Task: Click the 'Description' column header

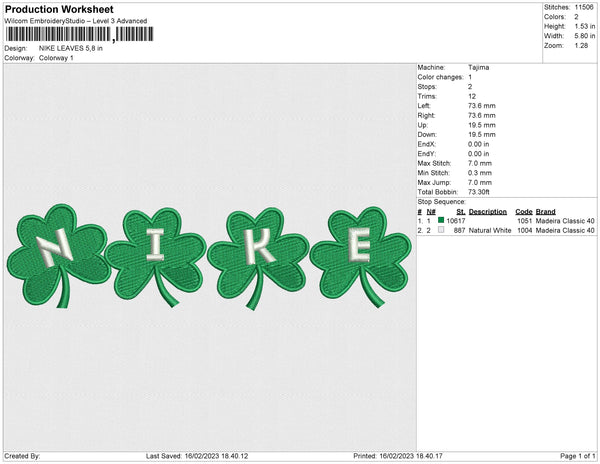Action: click(x=488, y=212)
